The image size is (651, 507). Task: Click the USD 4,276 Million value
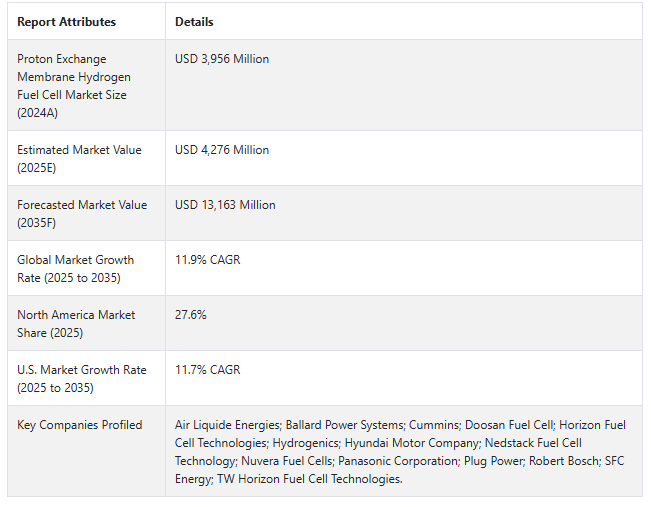[222, 150]
